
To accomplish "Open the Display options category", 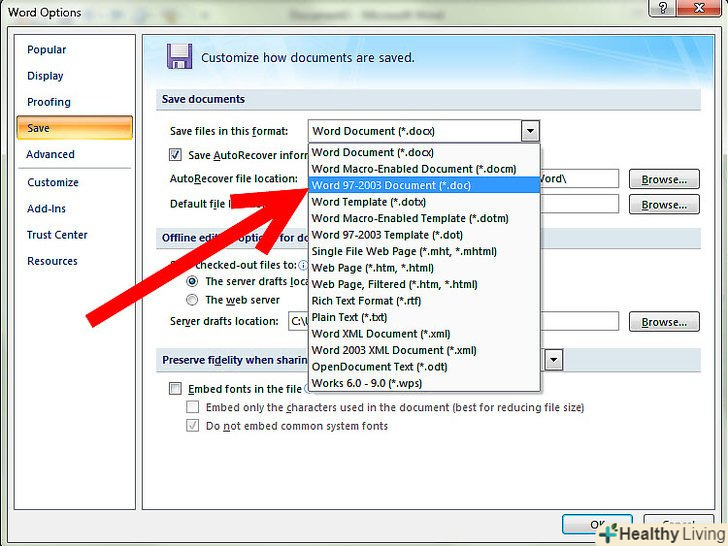I will point(45,76).
